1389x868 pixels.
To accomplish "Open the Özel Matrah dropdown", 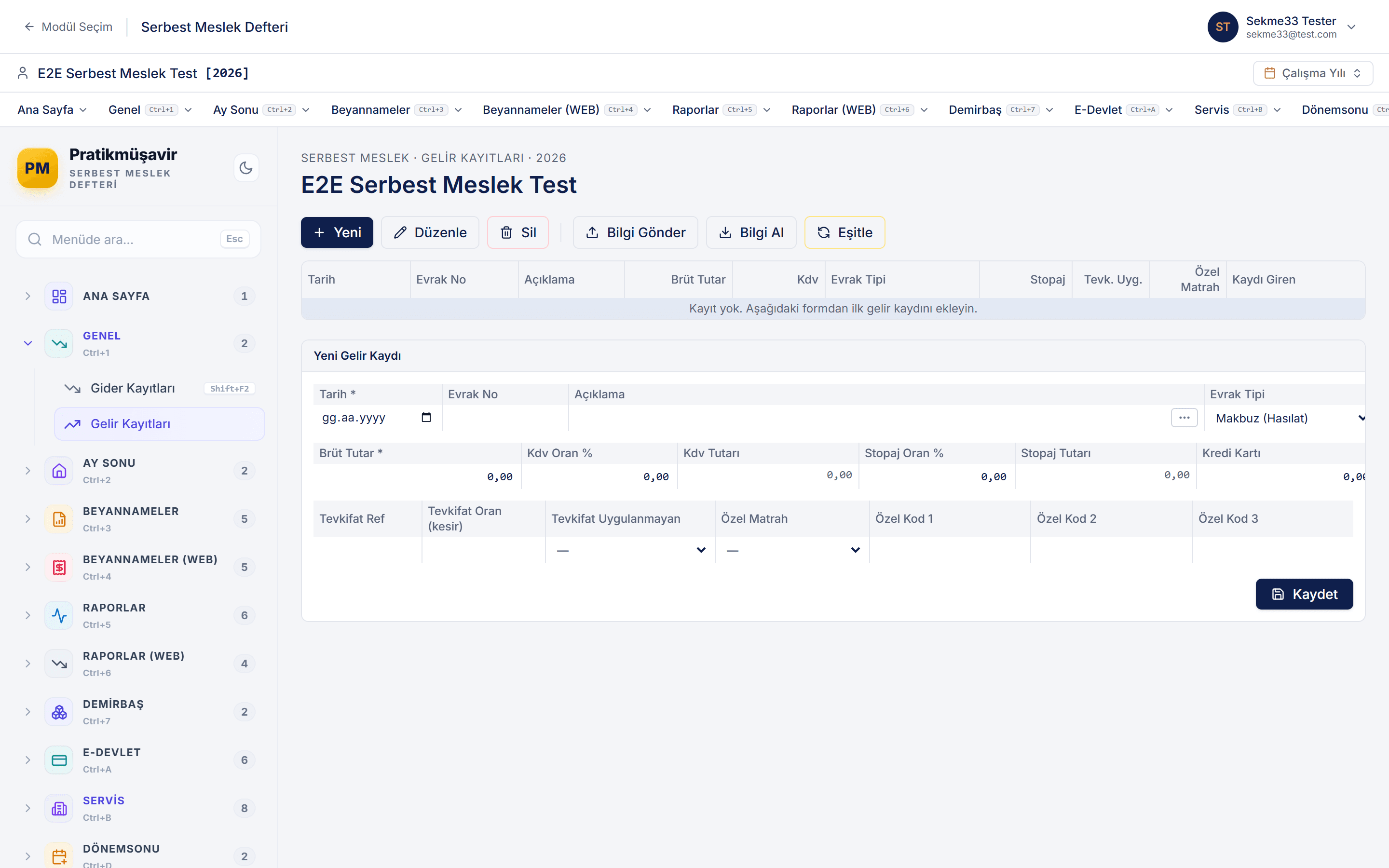I will 792,550.
